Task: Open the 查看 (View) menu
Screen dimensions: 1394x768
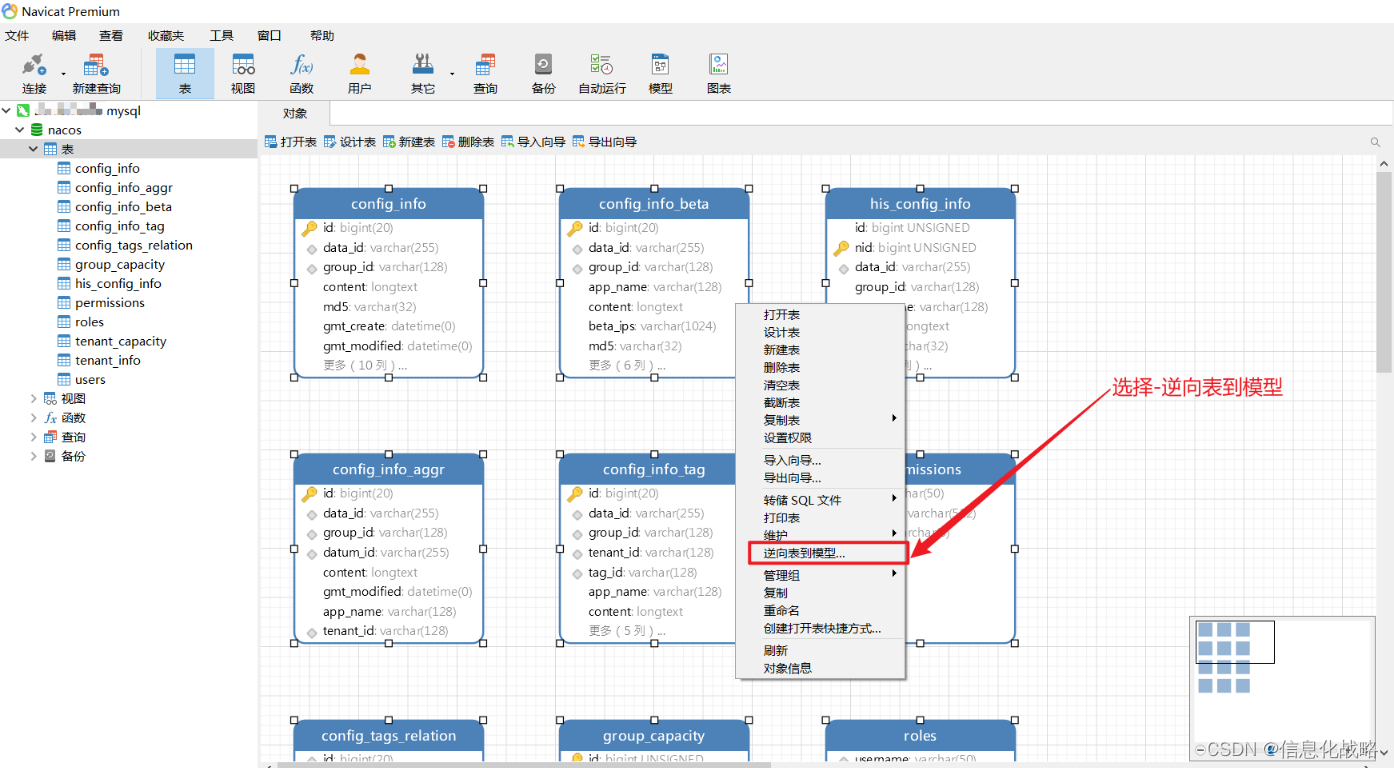Action: point(111,36)
